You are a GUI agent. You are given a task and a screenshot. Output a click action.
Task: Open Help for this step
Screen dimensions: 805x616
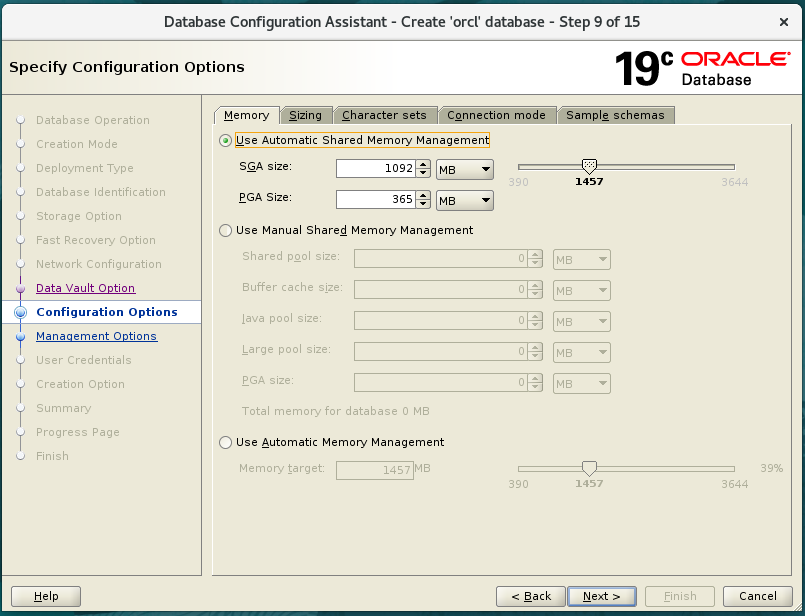(x=46, y=596)
